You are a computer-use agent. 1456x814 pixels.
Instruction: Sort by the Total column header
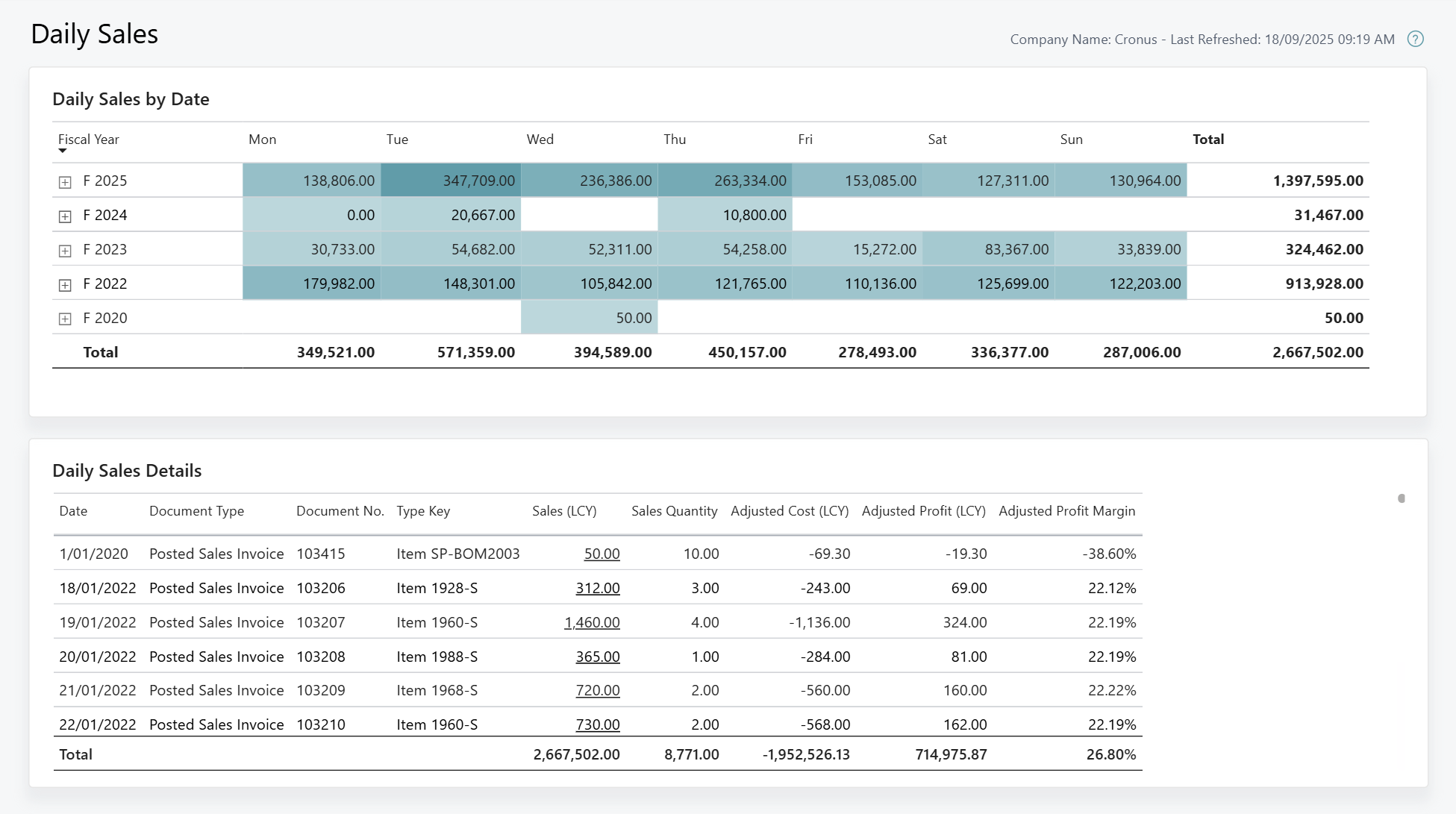click(x=1207, y=140)
